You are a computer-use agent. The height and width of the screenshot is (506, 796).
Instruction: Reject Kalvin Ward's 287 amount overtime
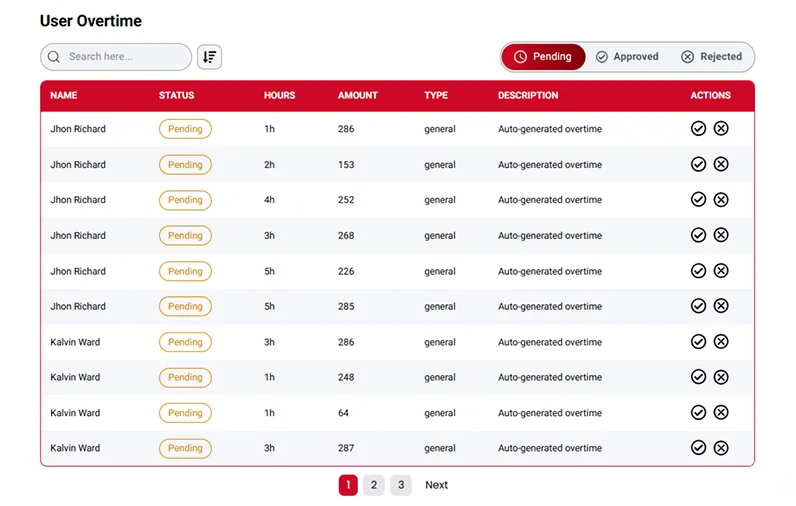tap(721, 448)
